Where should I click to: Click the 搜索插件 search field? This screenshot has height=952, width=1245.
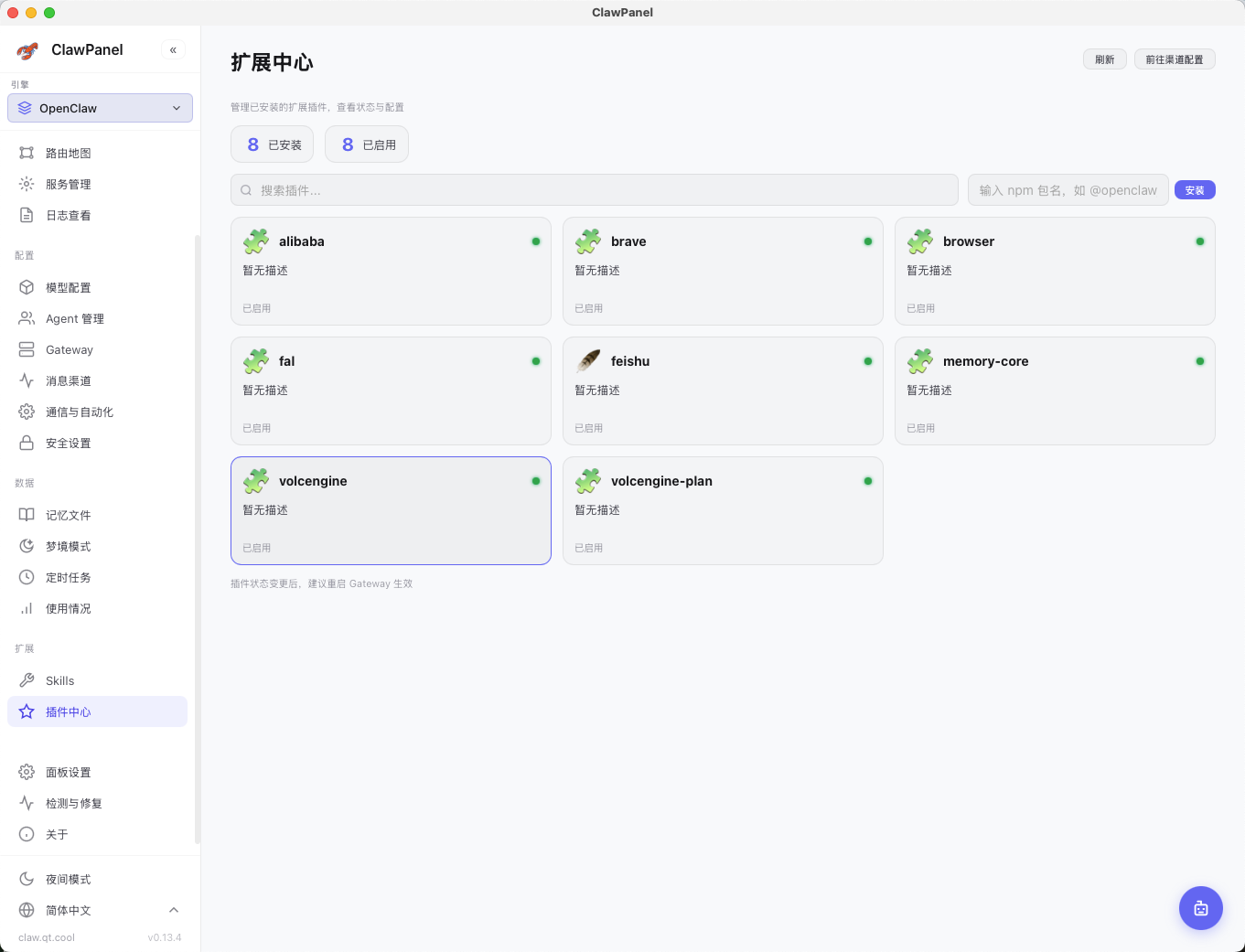coord(595,190)
